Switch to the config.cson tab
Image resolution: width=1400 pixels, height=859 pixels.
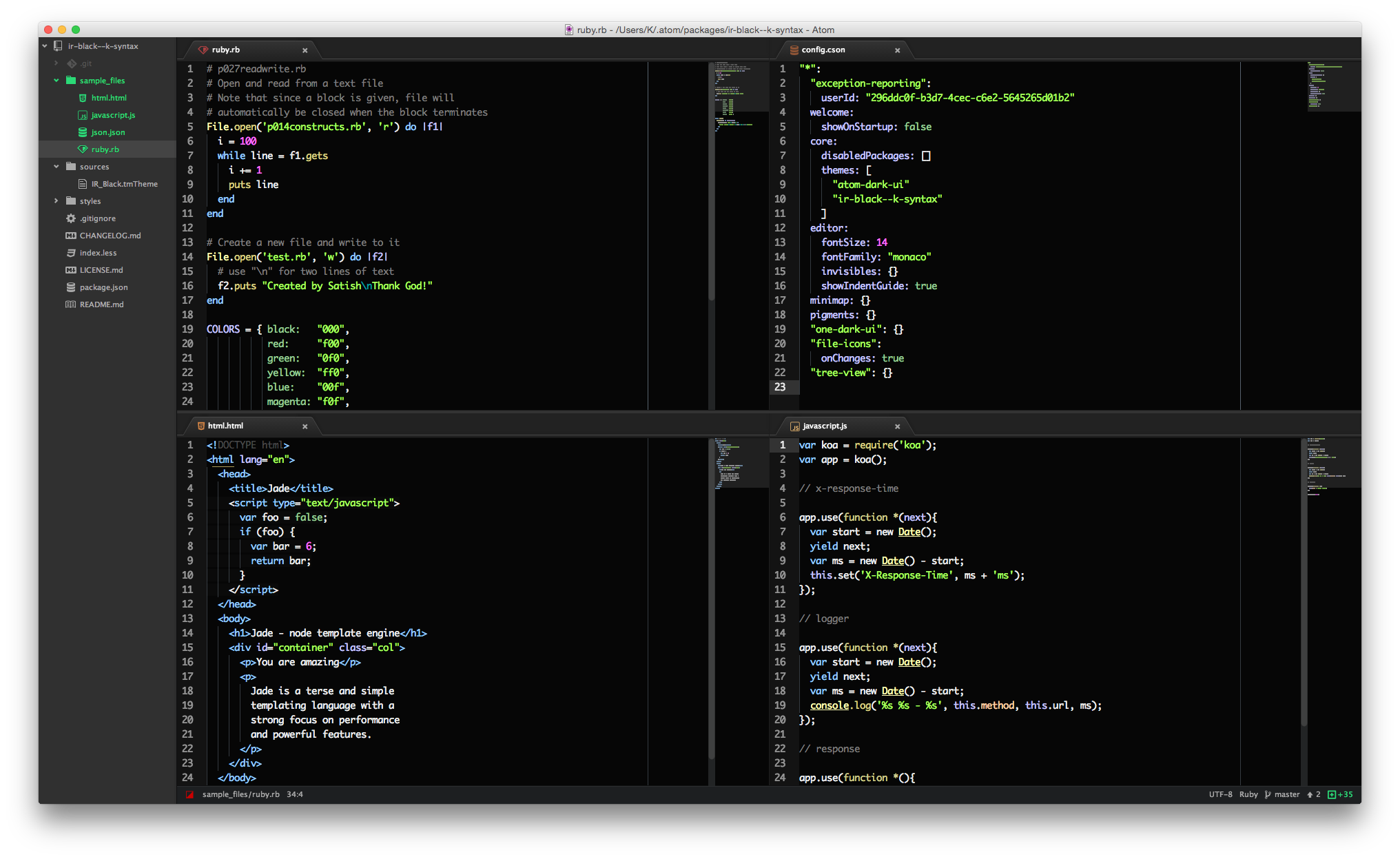point(823,50)
